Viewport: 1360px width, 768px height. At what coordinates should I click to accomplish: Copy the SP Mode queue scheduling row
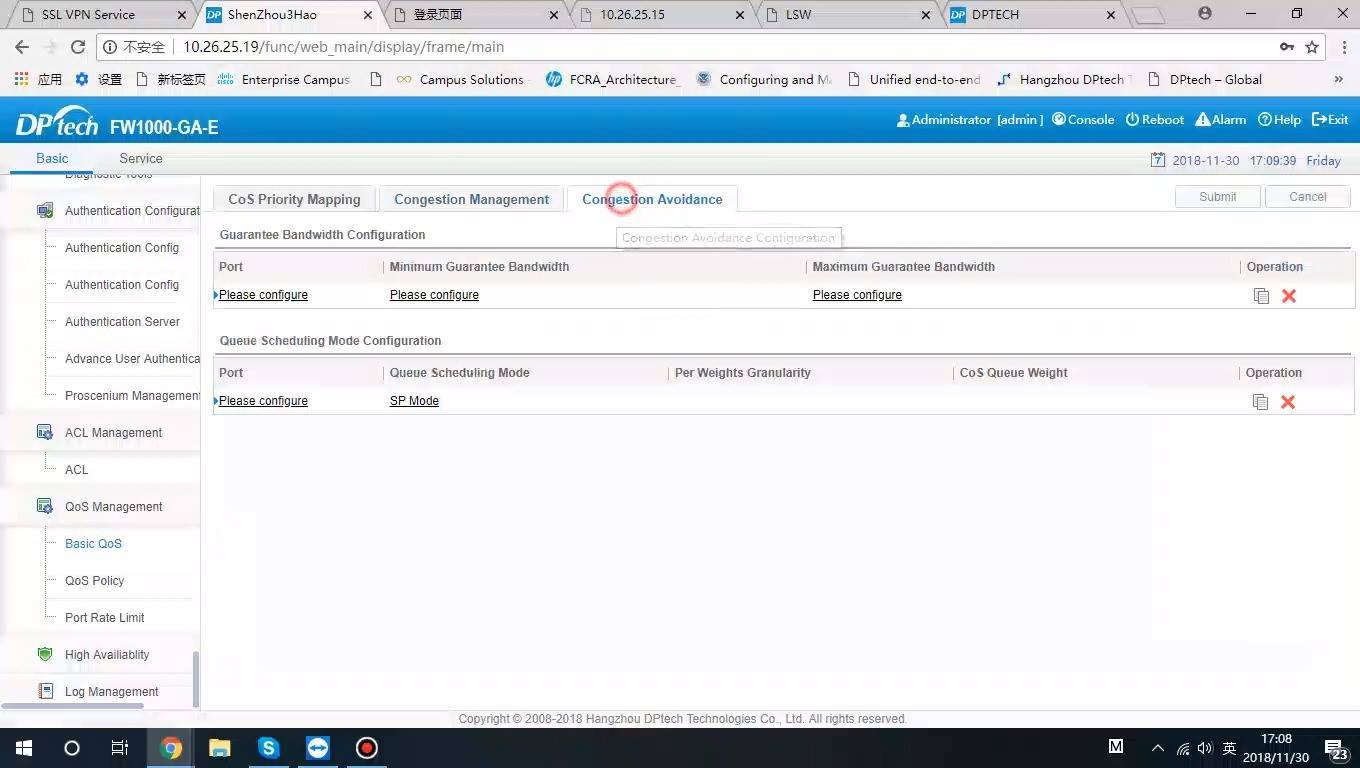click(x=1260, y=402)
